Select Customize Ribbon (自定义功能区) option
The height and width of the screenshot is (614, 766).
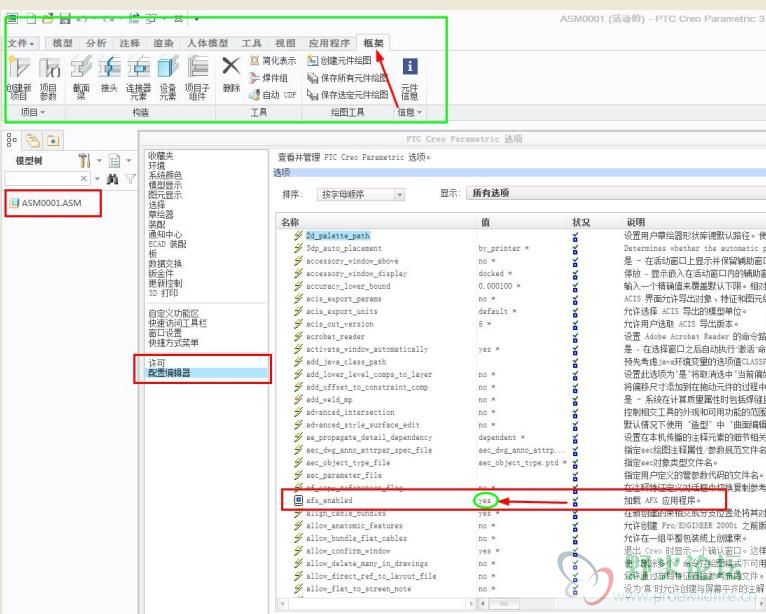pos(173,314)
